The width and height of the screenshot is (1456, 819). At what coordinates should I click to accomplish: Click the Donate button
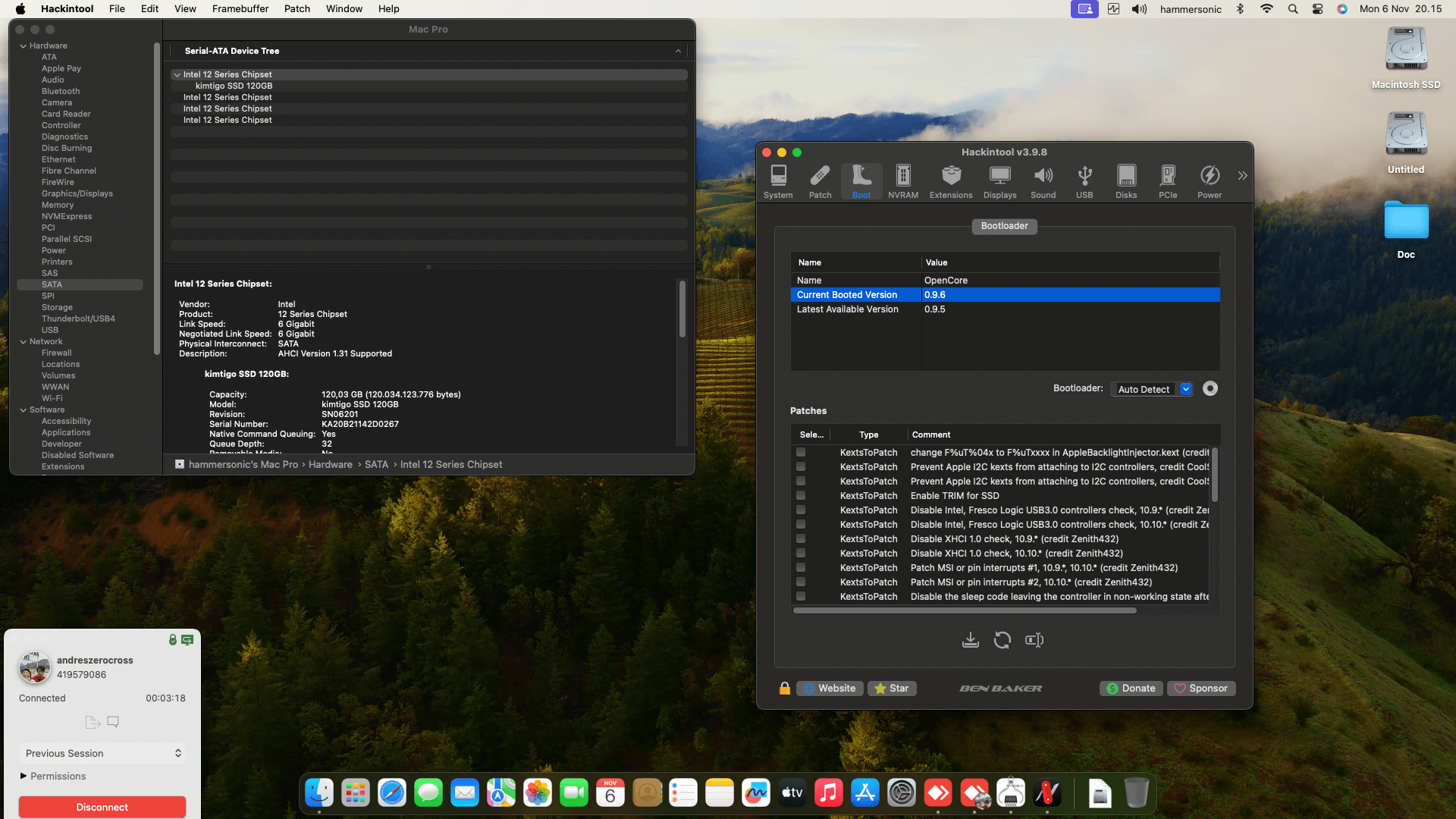point(1131,689)
